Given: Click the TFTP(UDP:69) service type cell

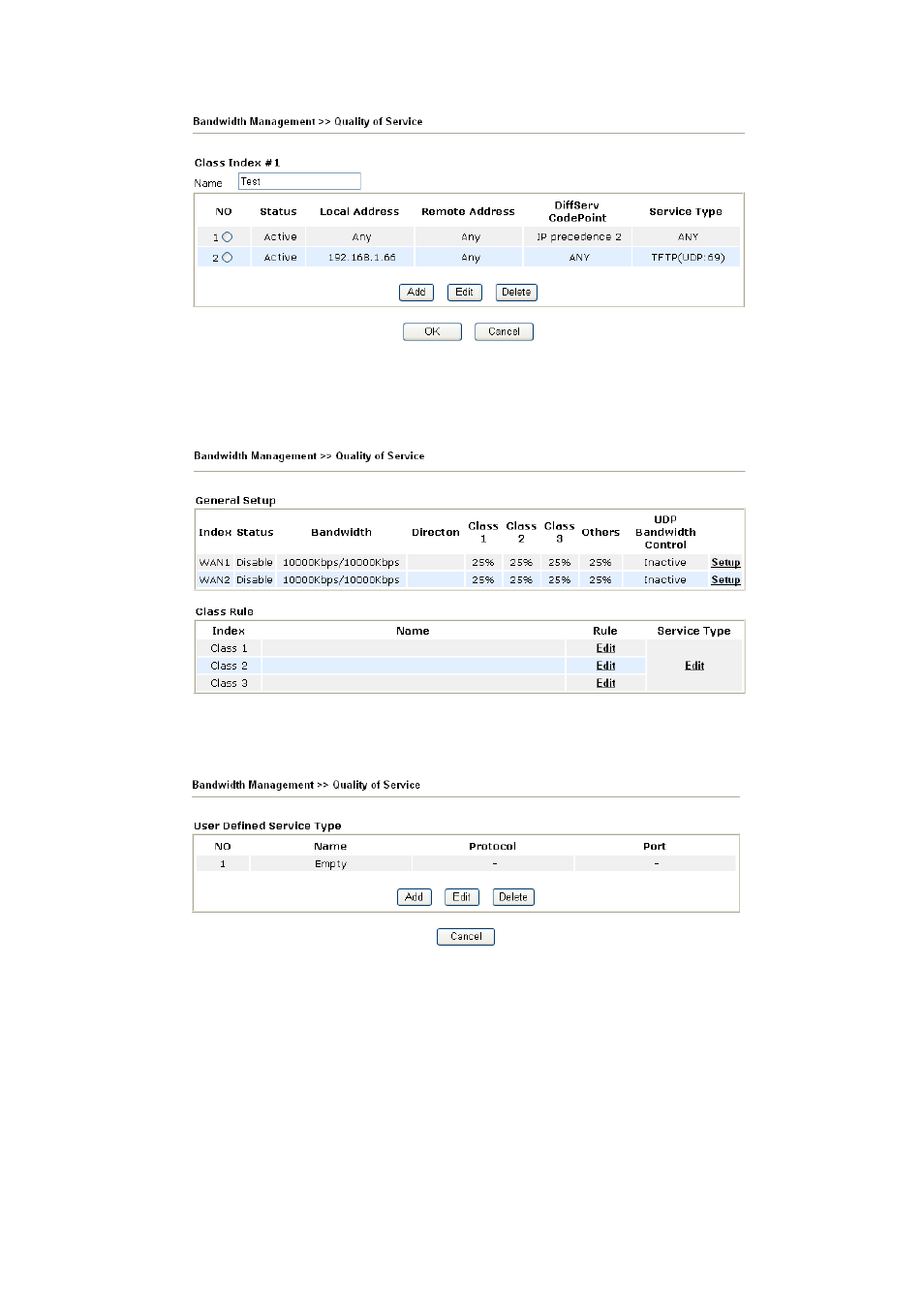Looking at the screenshot, I should [x=688, y=258].
